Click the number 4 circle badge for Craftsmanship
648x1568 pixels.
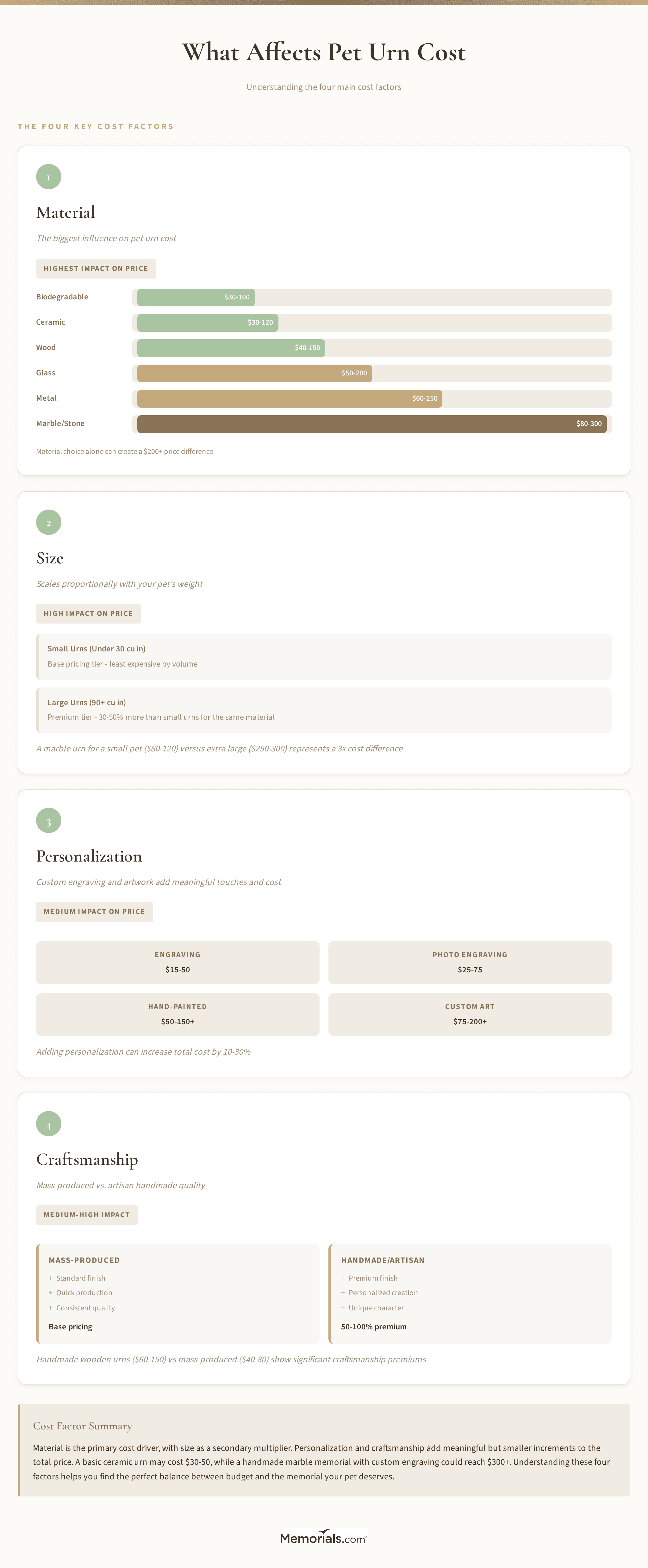tap(49, 1124)
